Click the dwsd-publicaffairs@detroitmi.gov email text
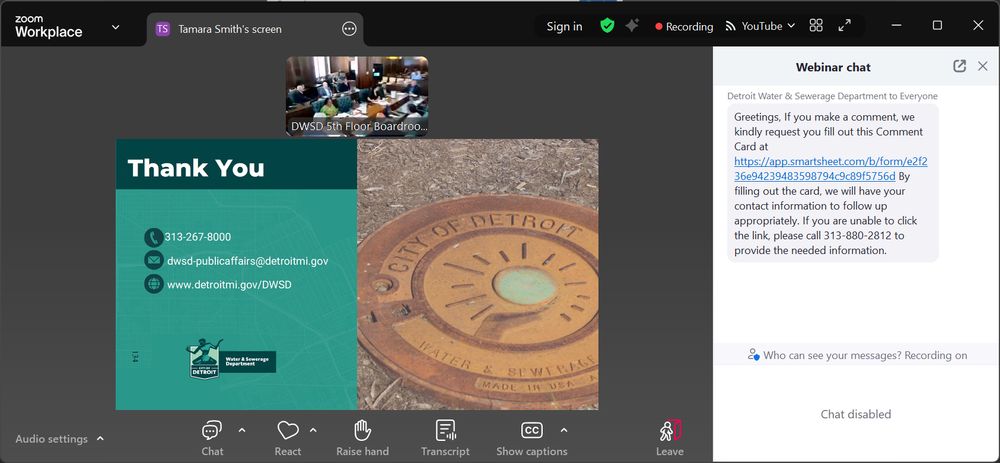 coord(247,261)
